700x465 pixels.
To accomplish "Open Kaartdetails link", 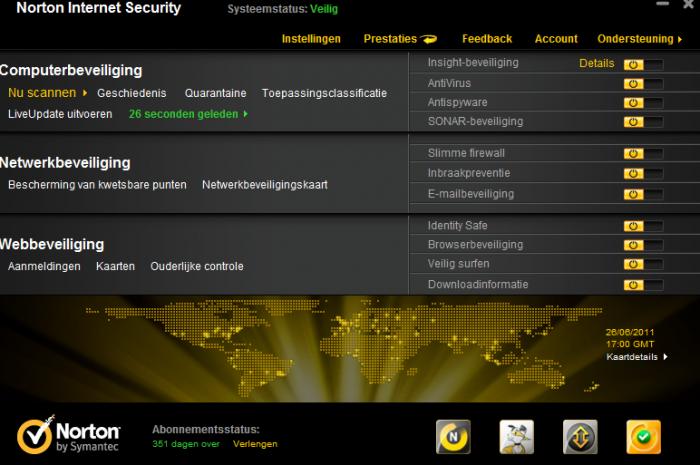I will tap(632, 357).
